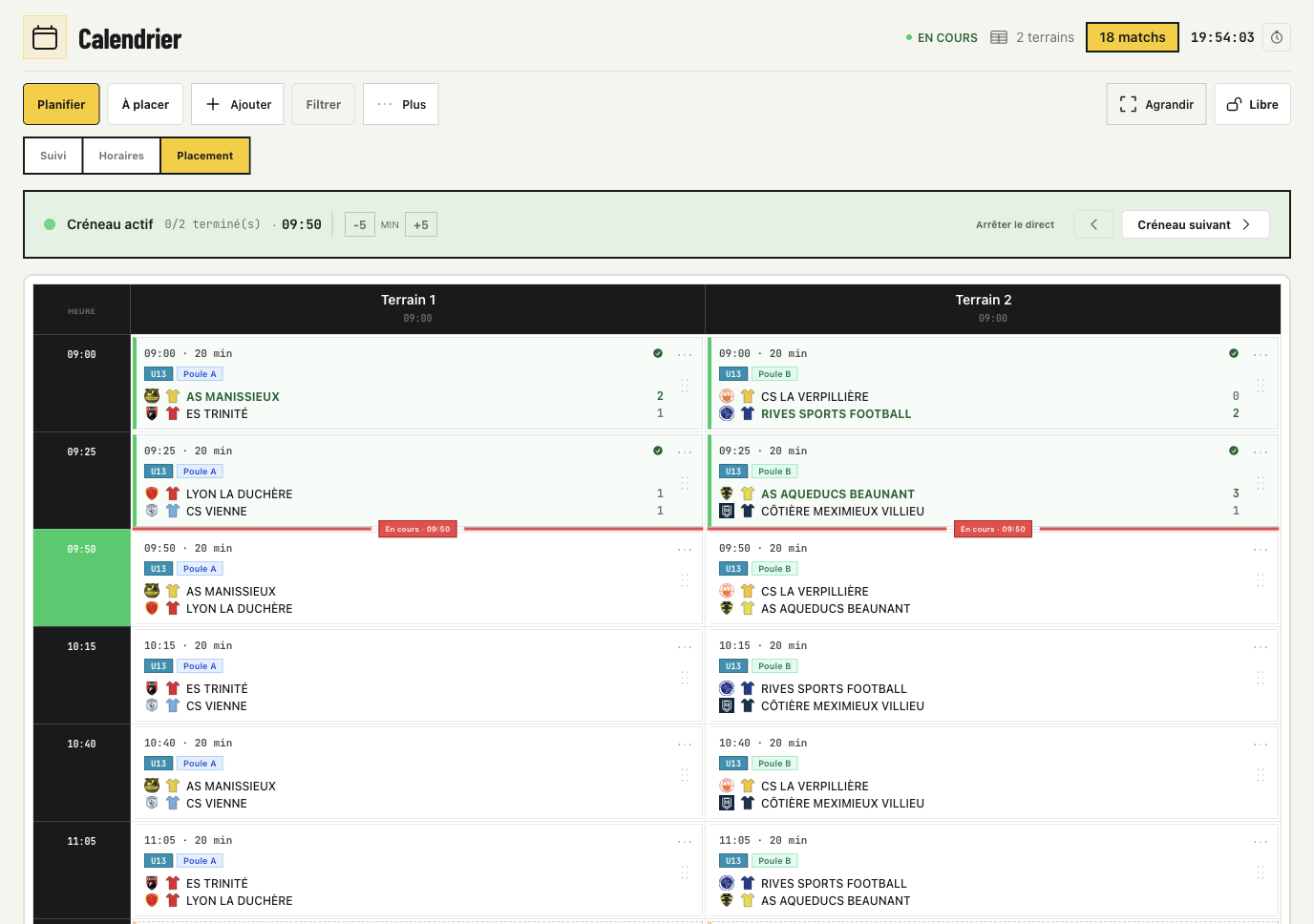Image resolution: width=1314 pixels, height=924 pixels.
Task: Stop the live mode via Arrêter le direct
Action: coord(1015,225)
